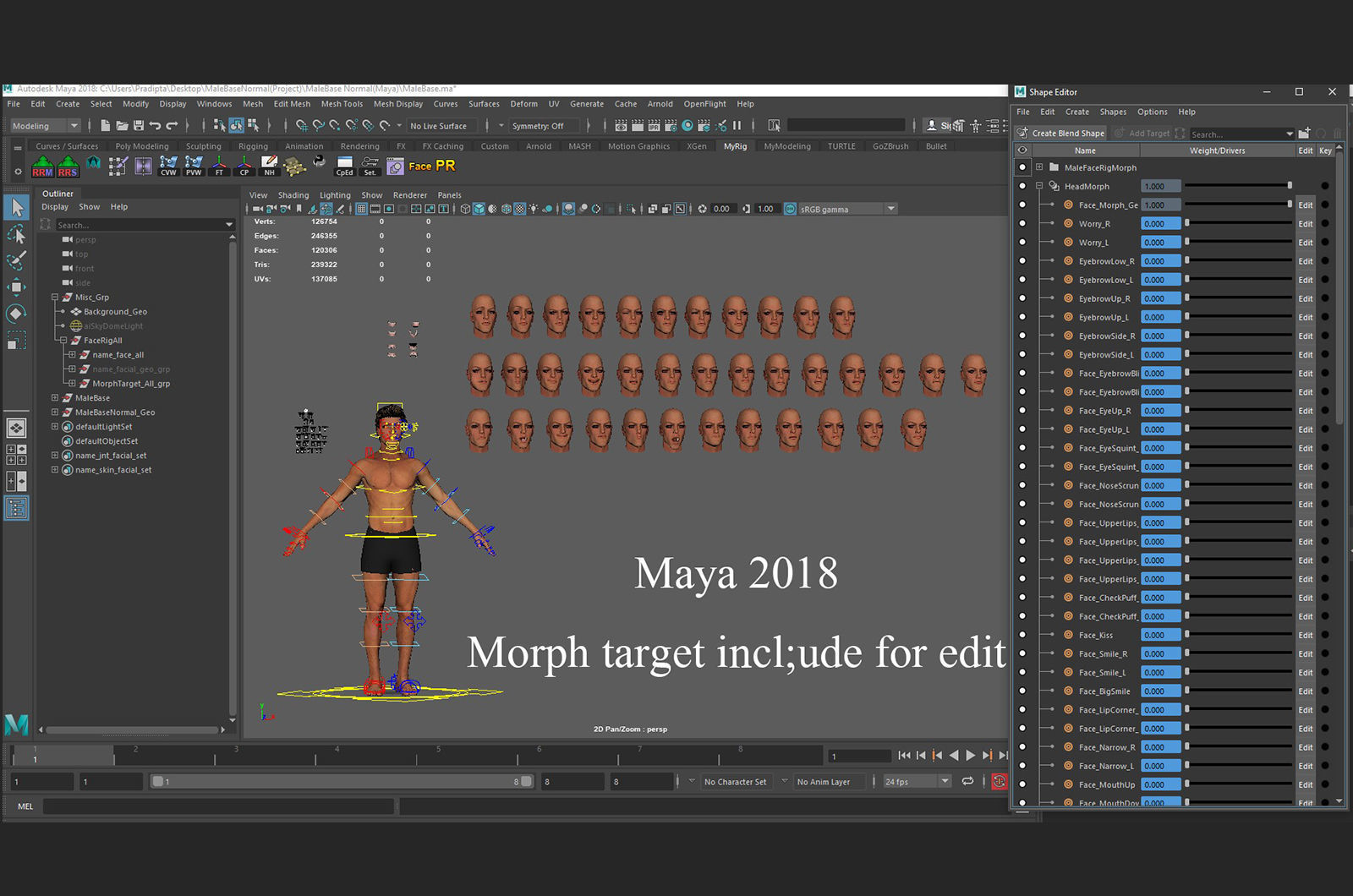
Task: Click the Undo arrow icon
Action: pos(155,125)
